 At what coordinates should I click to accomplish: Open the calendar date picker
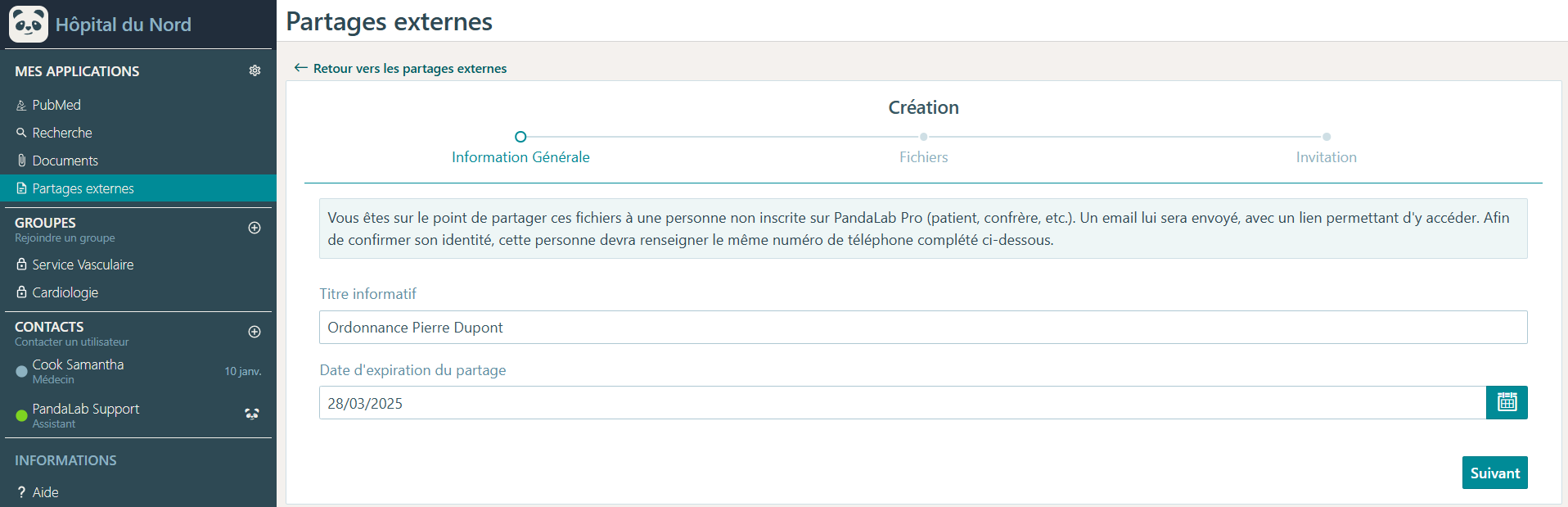1507,402
